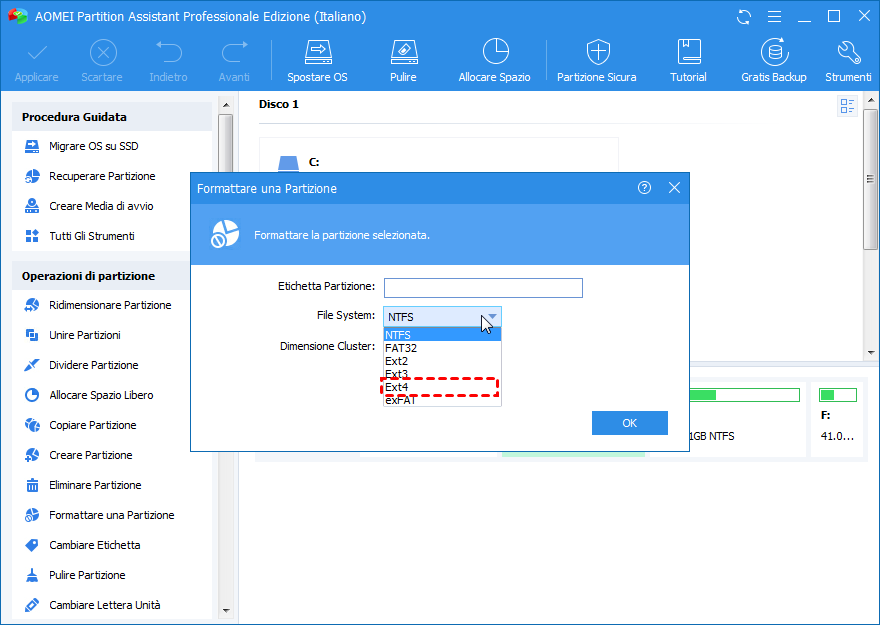Open the Tutorial book icon
Image resolution: width=880 pixels, height=625 pixels.
click(x=689, y=52)
